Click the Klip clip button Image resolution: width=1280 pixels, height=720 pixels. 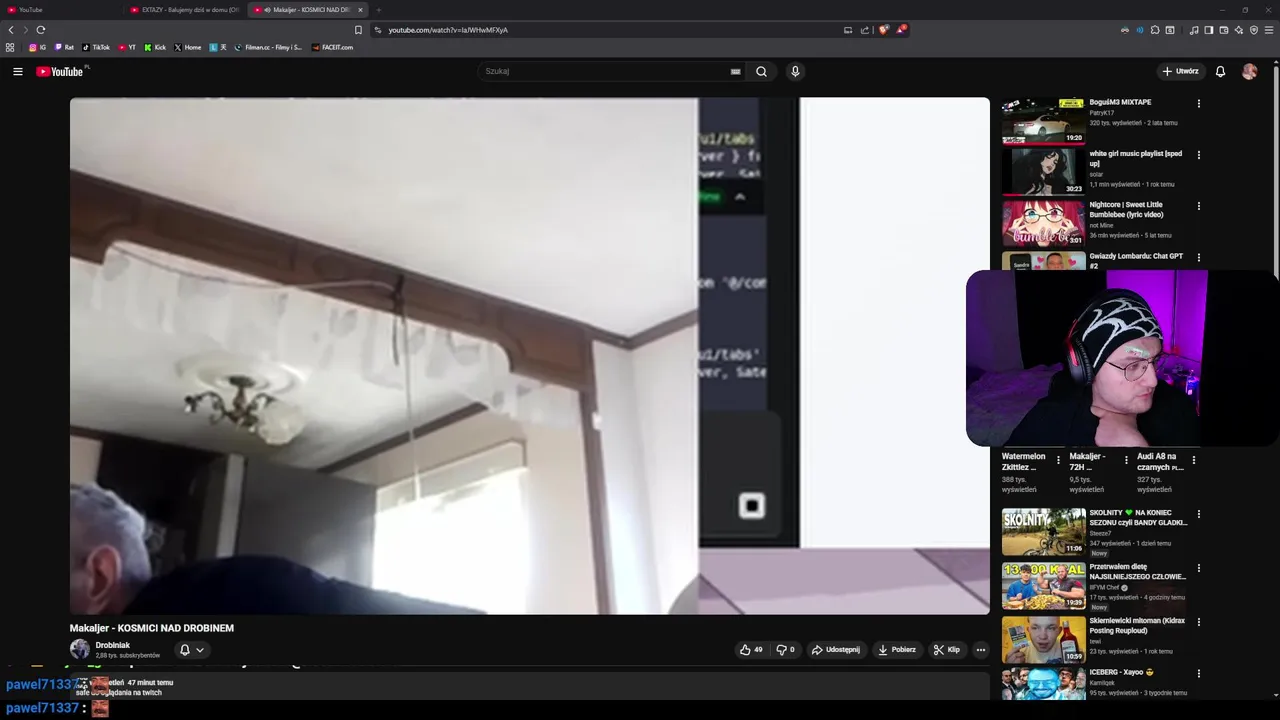[947, 650]
